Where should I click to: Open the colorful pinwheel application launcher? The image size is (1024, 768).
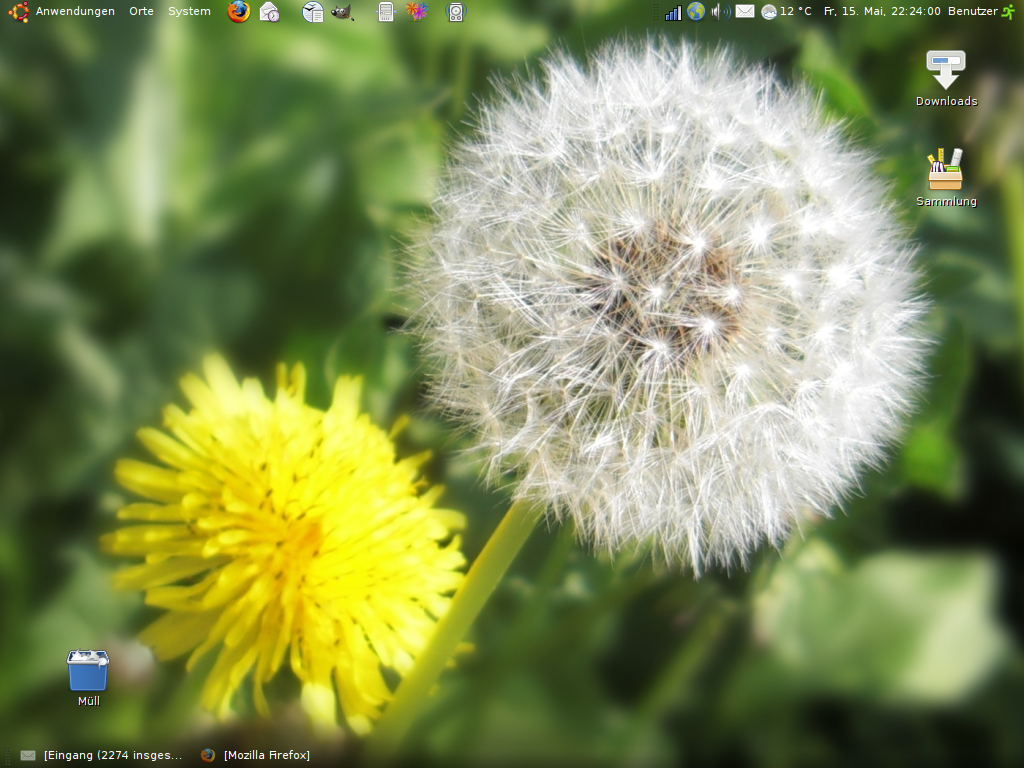tap(416, 11)
